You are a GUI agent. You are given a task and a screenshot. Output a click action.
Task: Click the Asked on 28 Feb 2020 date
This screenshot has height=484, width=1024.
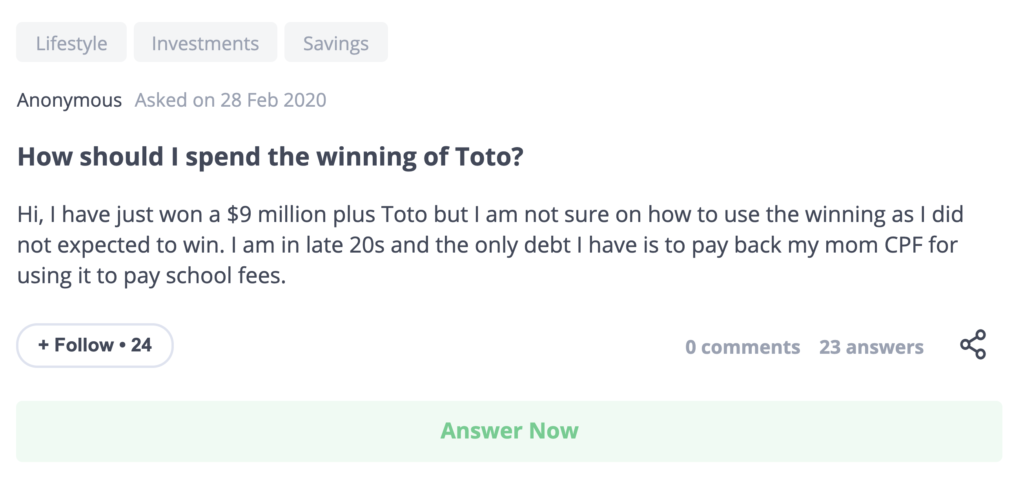pyautogui.click(x=231, y=100)
